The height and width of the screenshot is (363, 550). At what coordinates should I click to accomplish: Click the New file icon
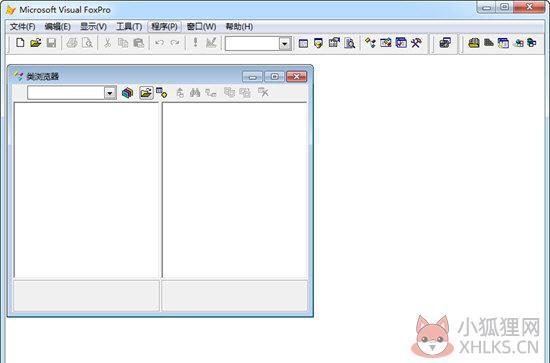coord(20,43)
